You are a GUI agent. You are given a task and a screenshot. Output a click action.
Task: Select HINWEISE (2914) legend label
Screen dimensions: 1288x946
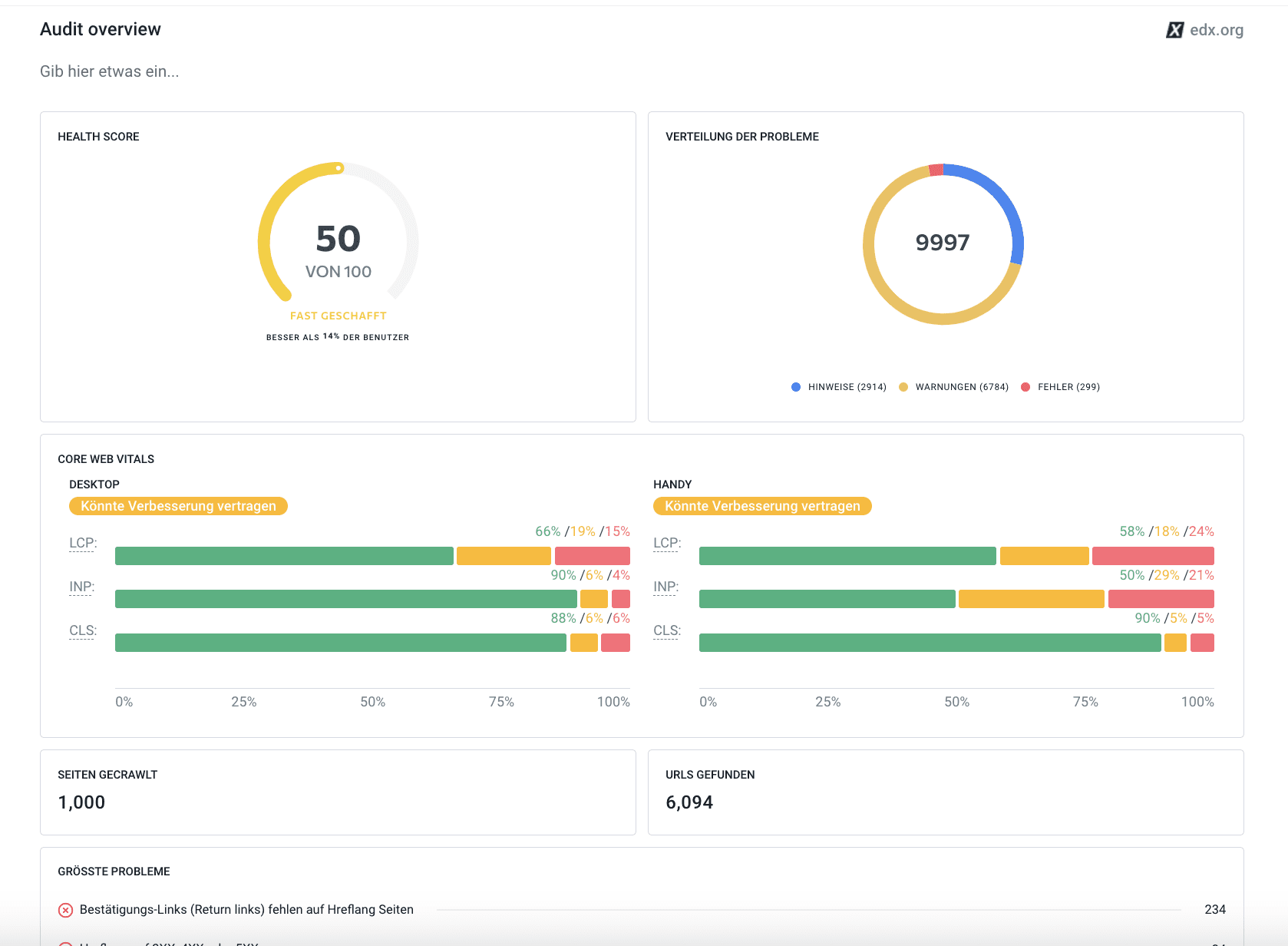point(847,387)
